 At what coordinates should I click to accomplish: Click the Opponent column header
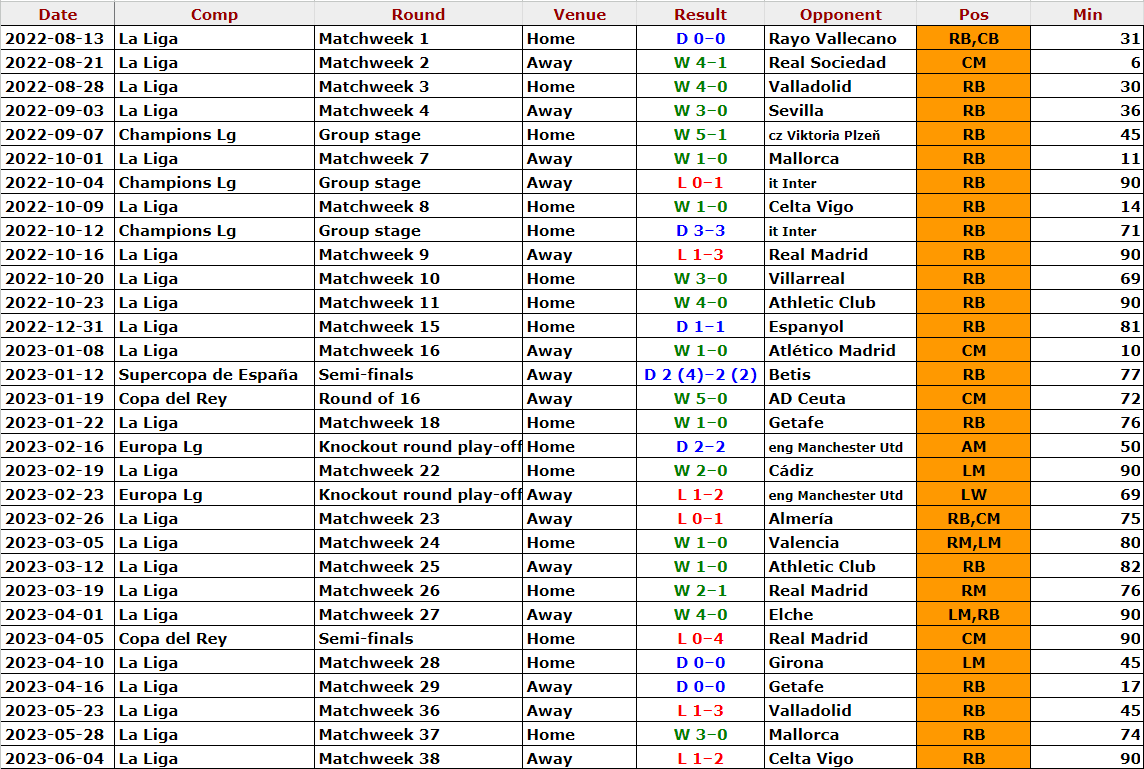(840, 14)
